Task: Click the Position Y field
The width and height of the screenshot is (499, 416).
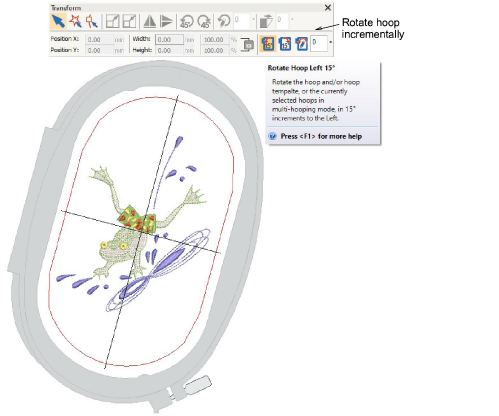Action: tap(99, 51)
